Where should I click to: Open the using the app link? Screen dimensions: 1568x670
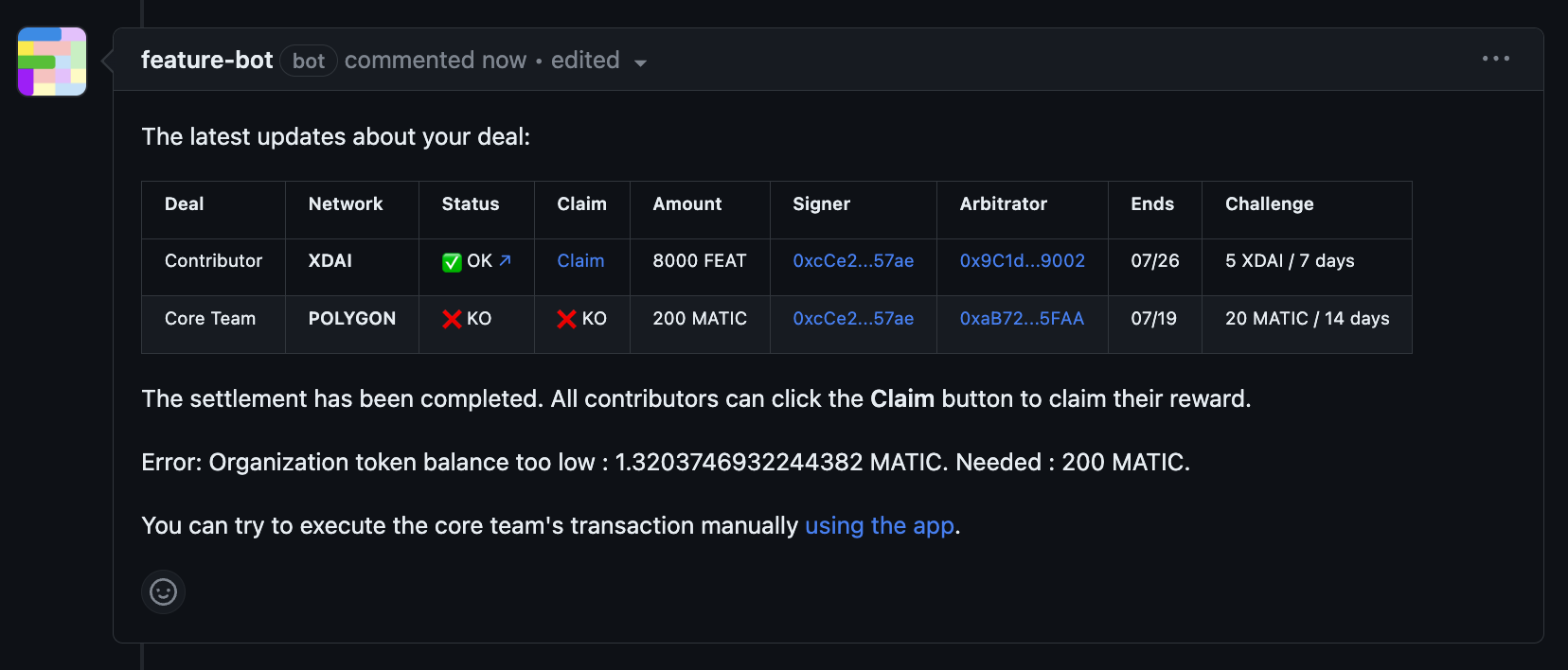coord(879,525)
